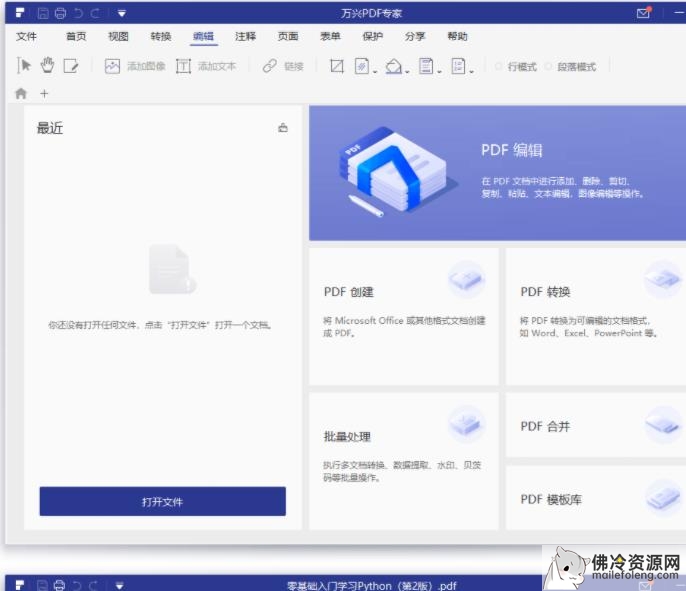Viewport: 686px width, 591px height.
Task: Select paragraph mode (段落模式) radio button
Action: tap(548, 67)
